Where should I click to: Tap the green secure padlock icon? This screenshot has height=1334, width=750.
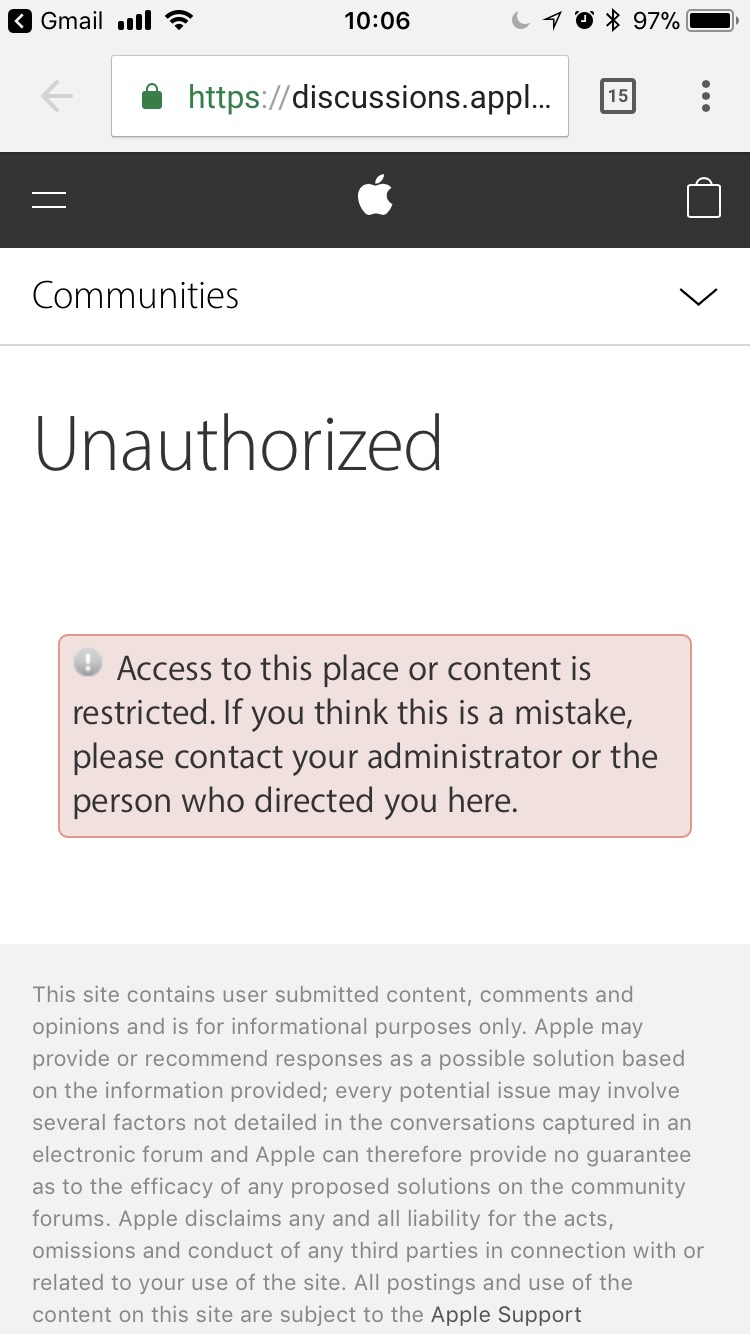point(152,97)
